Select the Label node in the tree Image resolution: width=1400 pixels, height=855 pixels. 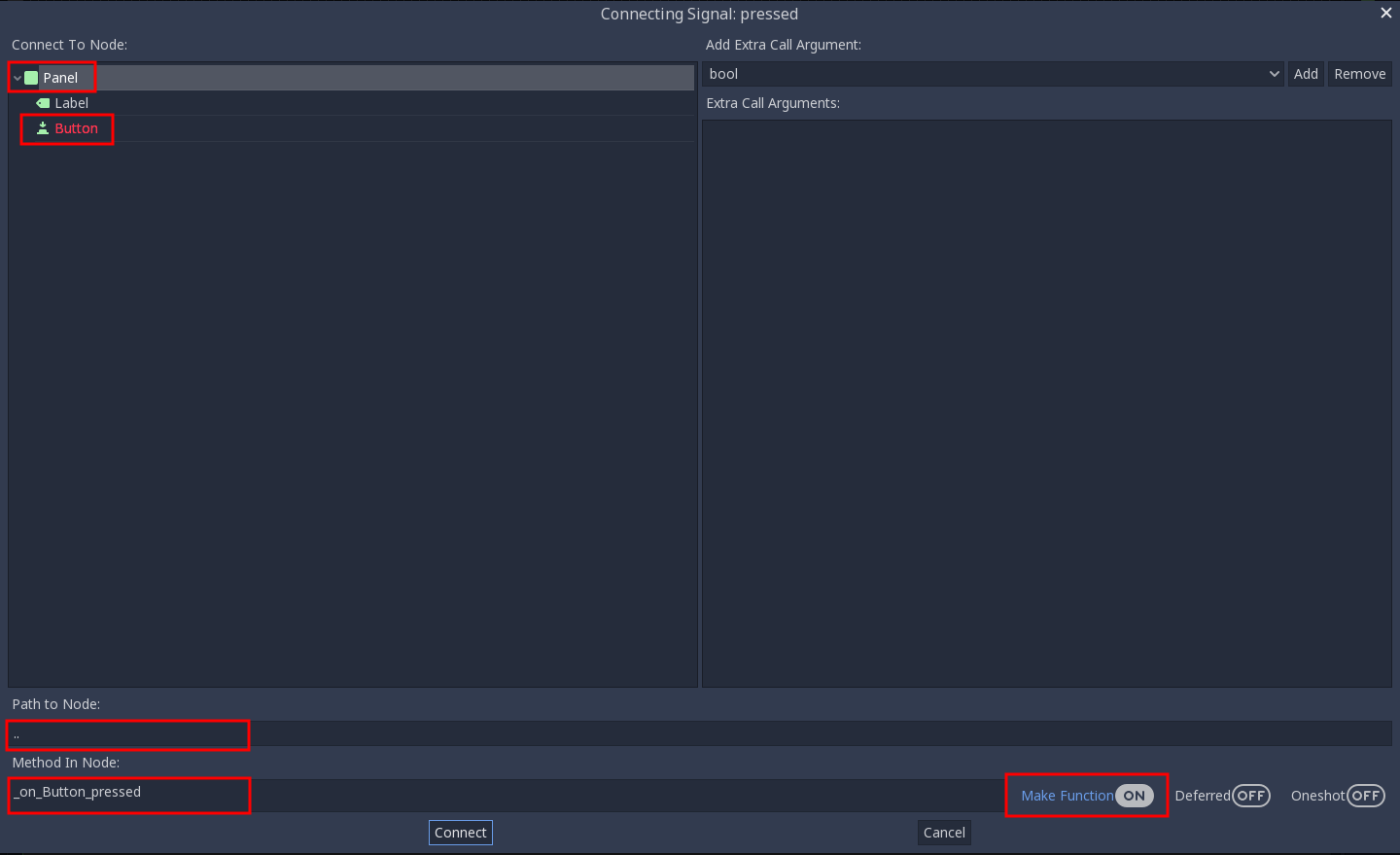point(73,102)
